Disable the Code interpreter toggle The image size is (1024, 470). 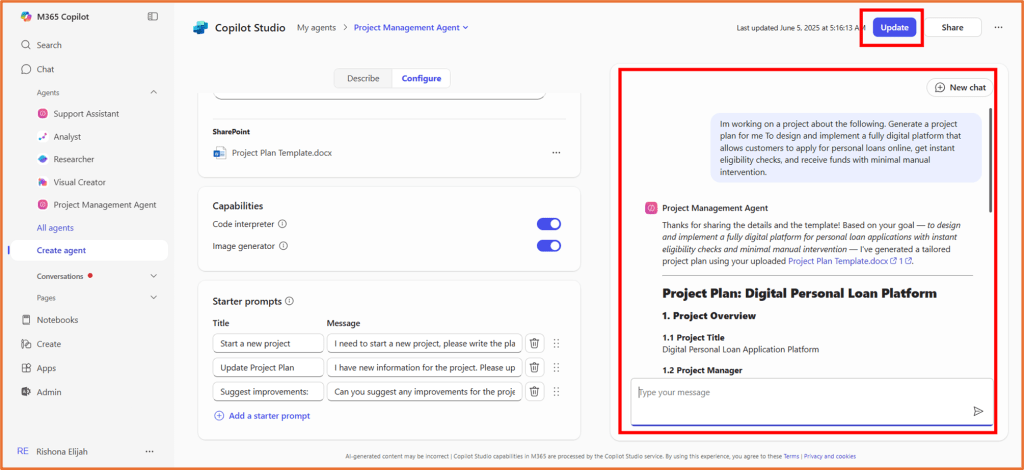click(548, 224)
